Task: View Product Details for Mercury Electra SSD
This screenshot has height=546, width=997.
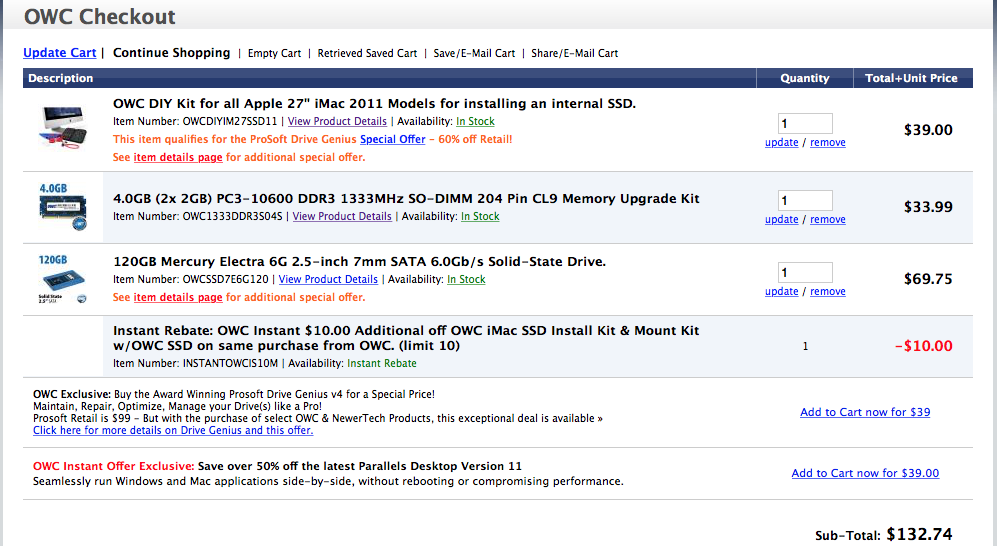Action: click(328, 279)
